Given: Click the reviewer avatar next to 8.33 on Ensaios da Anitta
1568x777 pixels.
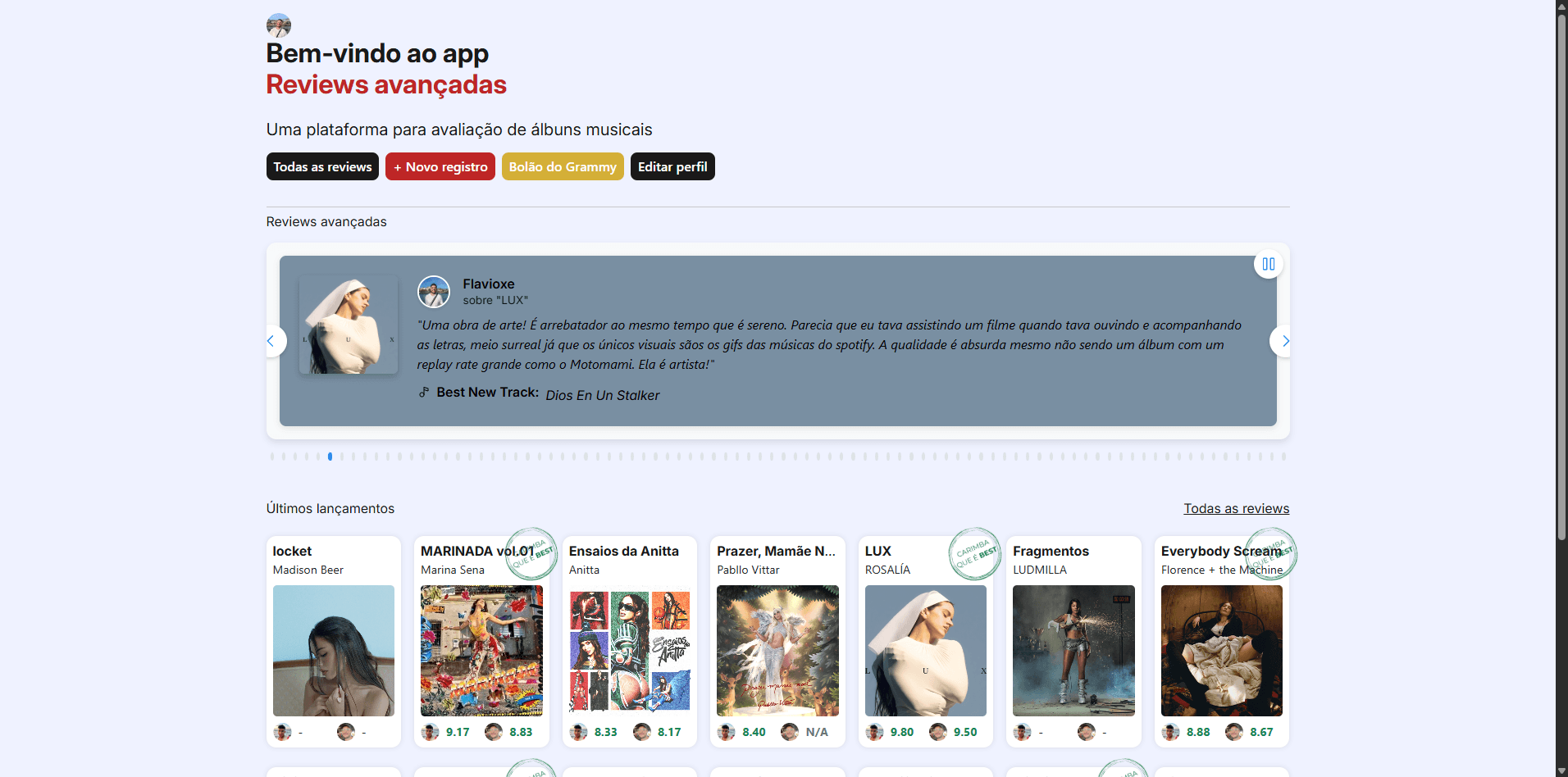Looking at the screenshot, I should click(x=578, y=732).
